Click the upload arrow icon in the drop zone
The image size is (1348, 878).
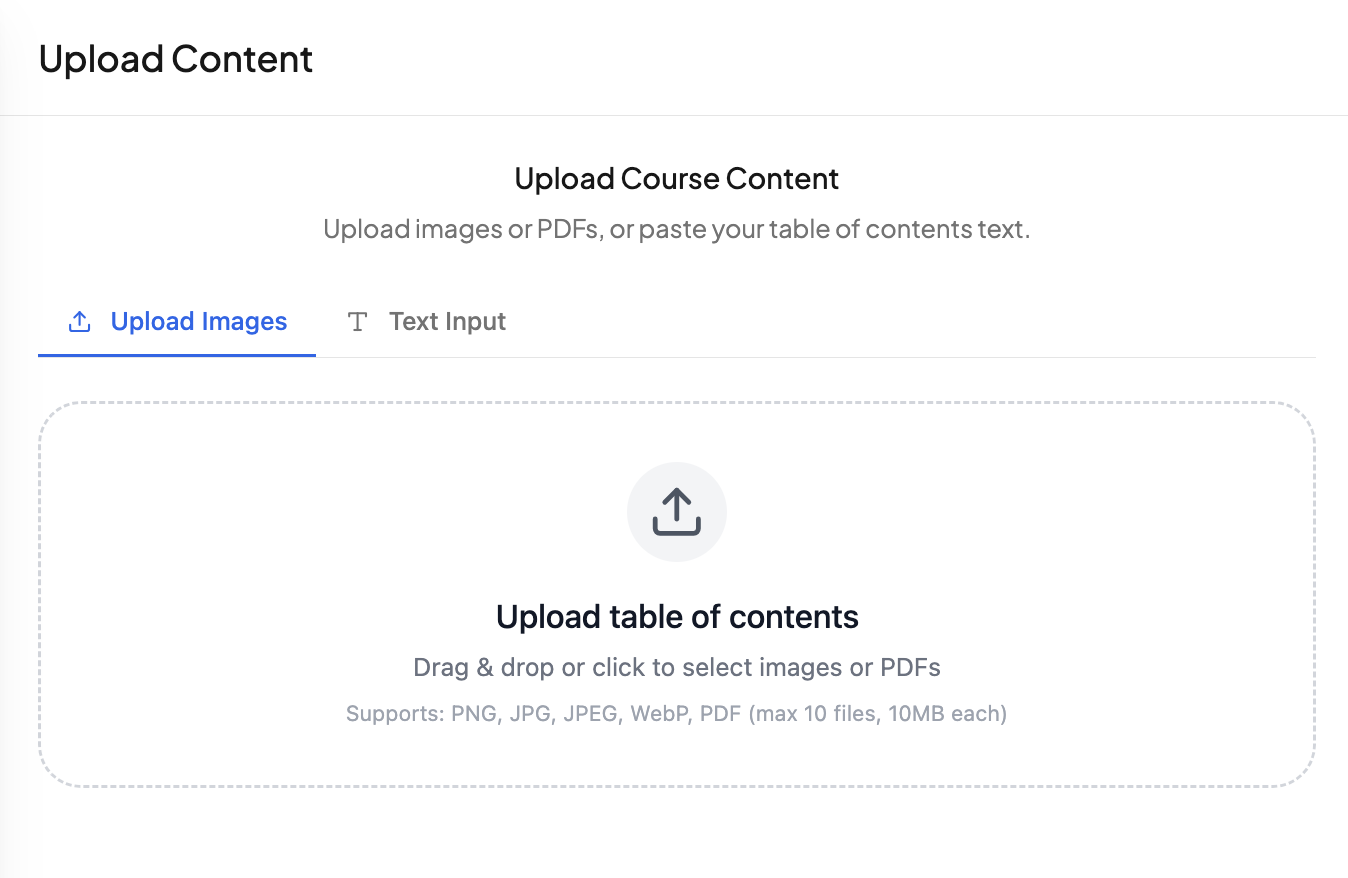676,511
